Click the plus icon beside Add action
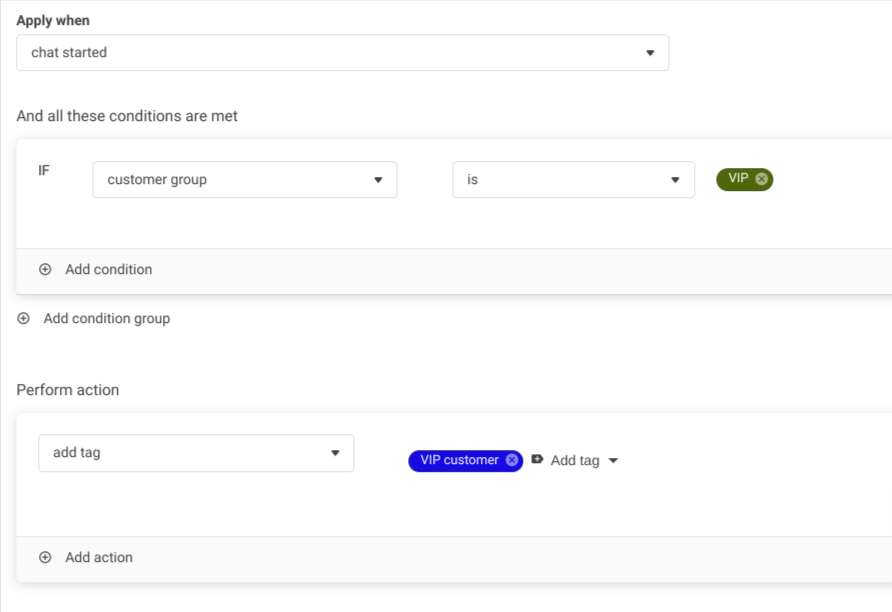 pos(45,557)
